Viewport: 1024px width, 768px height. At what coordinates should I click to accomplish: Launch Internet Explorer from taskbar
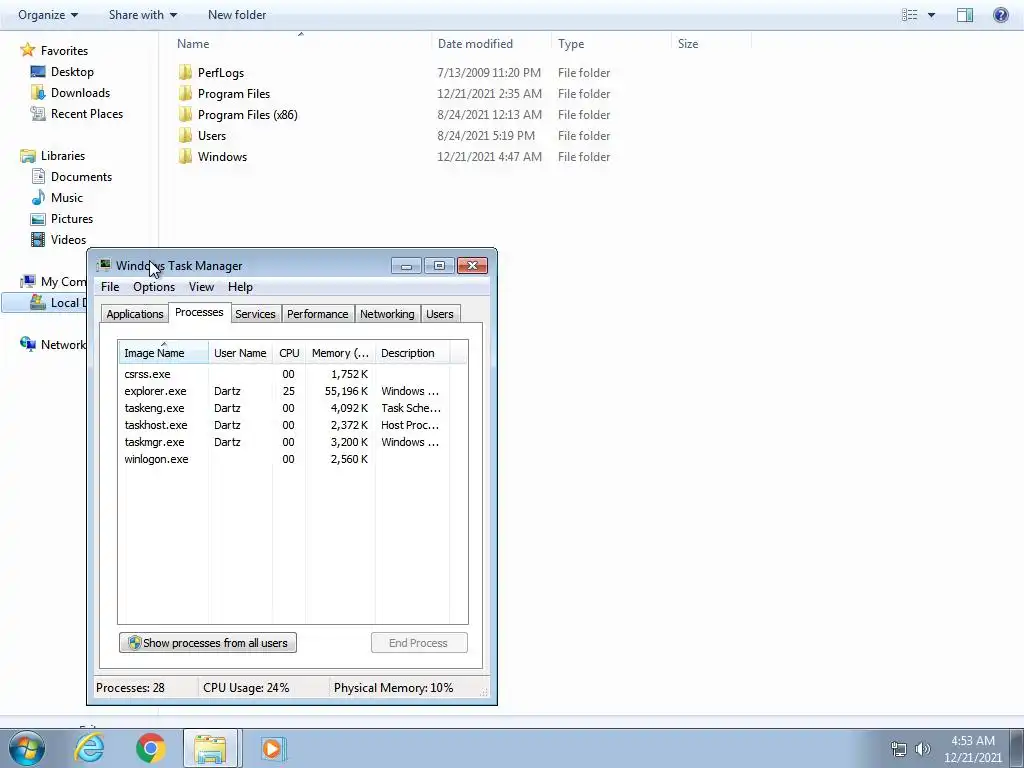click(89, 748)
